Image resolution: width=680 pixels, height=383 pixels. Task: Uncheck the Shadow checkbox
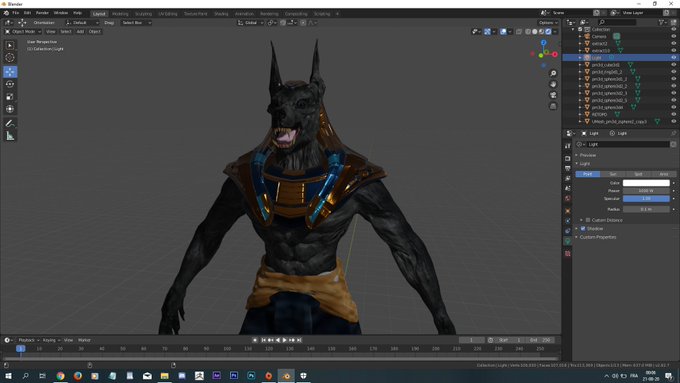click(583, 229)
